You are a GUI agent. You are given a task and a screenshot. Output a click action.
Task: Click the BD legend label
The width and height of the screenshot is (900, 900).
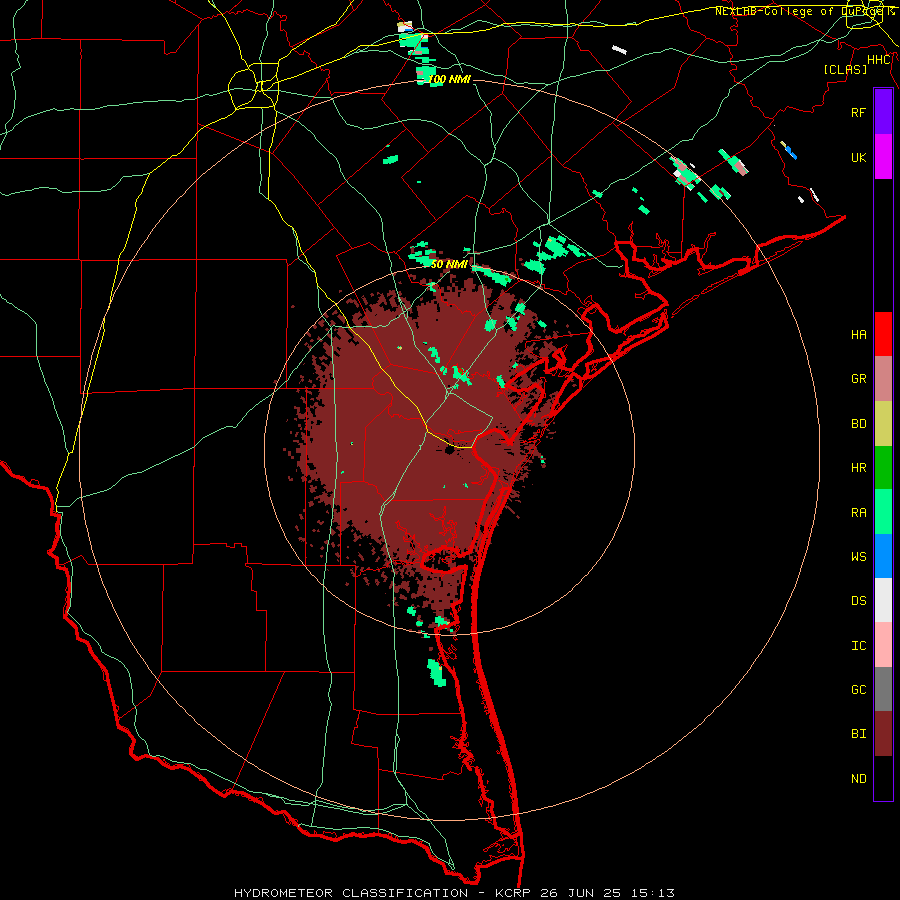pos(859,424)
